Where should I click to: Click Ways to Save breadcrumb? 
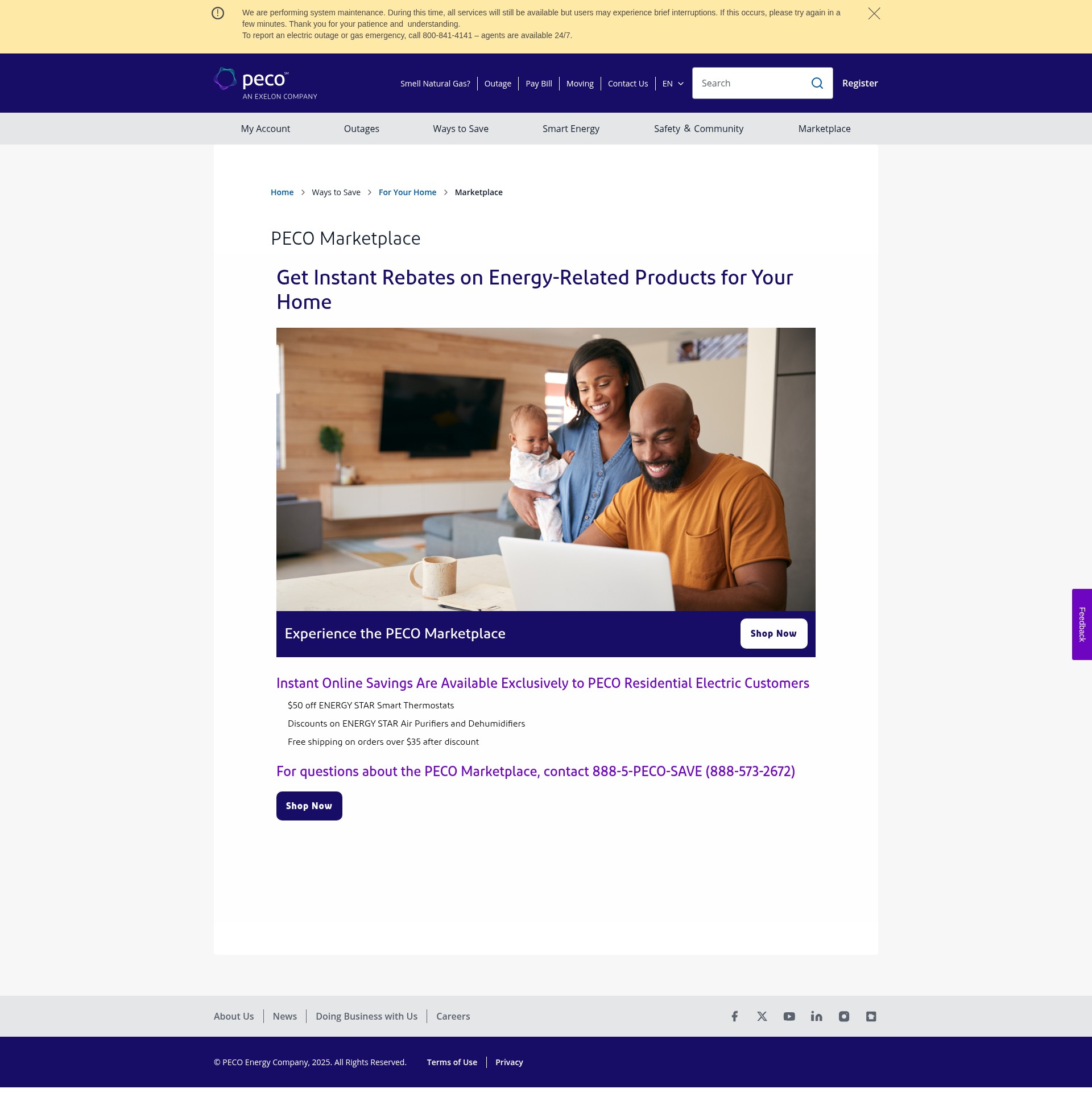336,192
